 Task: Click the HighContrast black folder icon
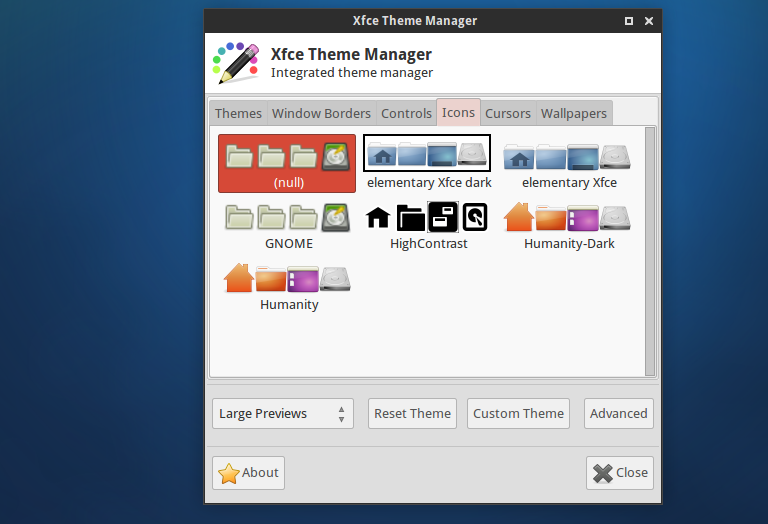click(410, 217)
